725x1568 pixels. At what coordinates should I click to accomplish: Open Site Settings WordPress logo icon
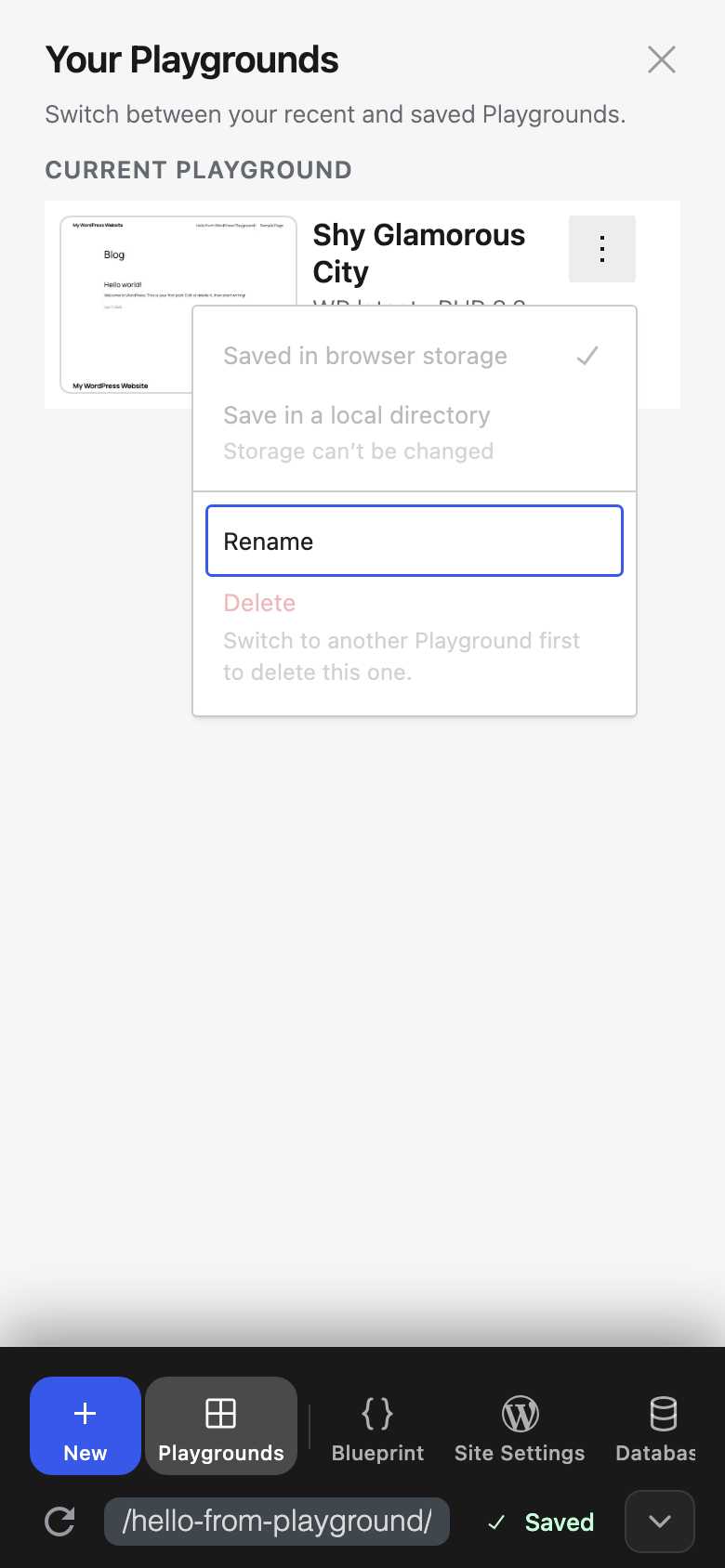[520, 1414]
